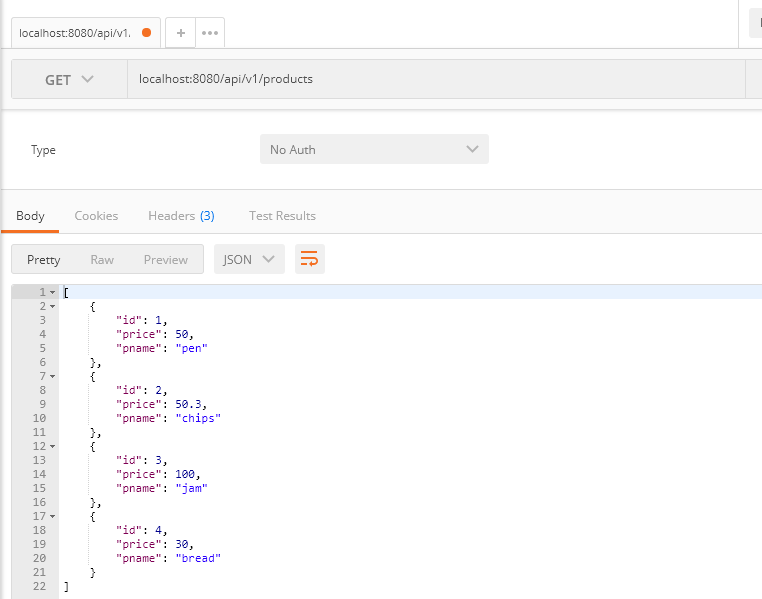
Task: Switch to the Cookies tab
Action: pos(96,216)
